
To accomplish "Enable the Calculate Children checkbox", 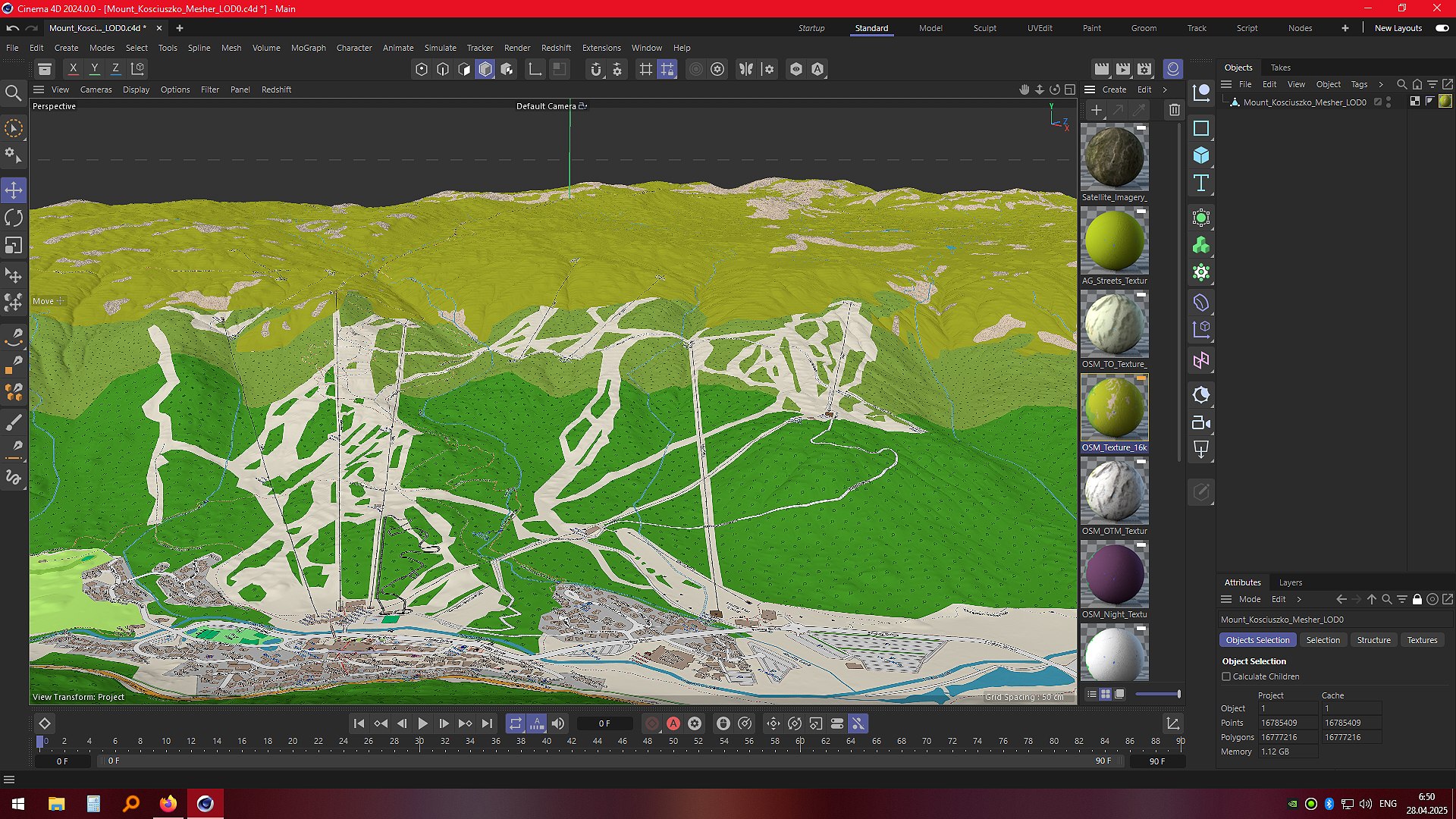I will 1226,676.
